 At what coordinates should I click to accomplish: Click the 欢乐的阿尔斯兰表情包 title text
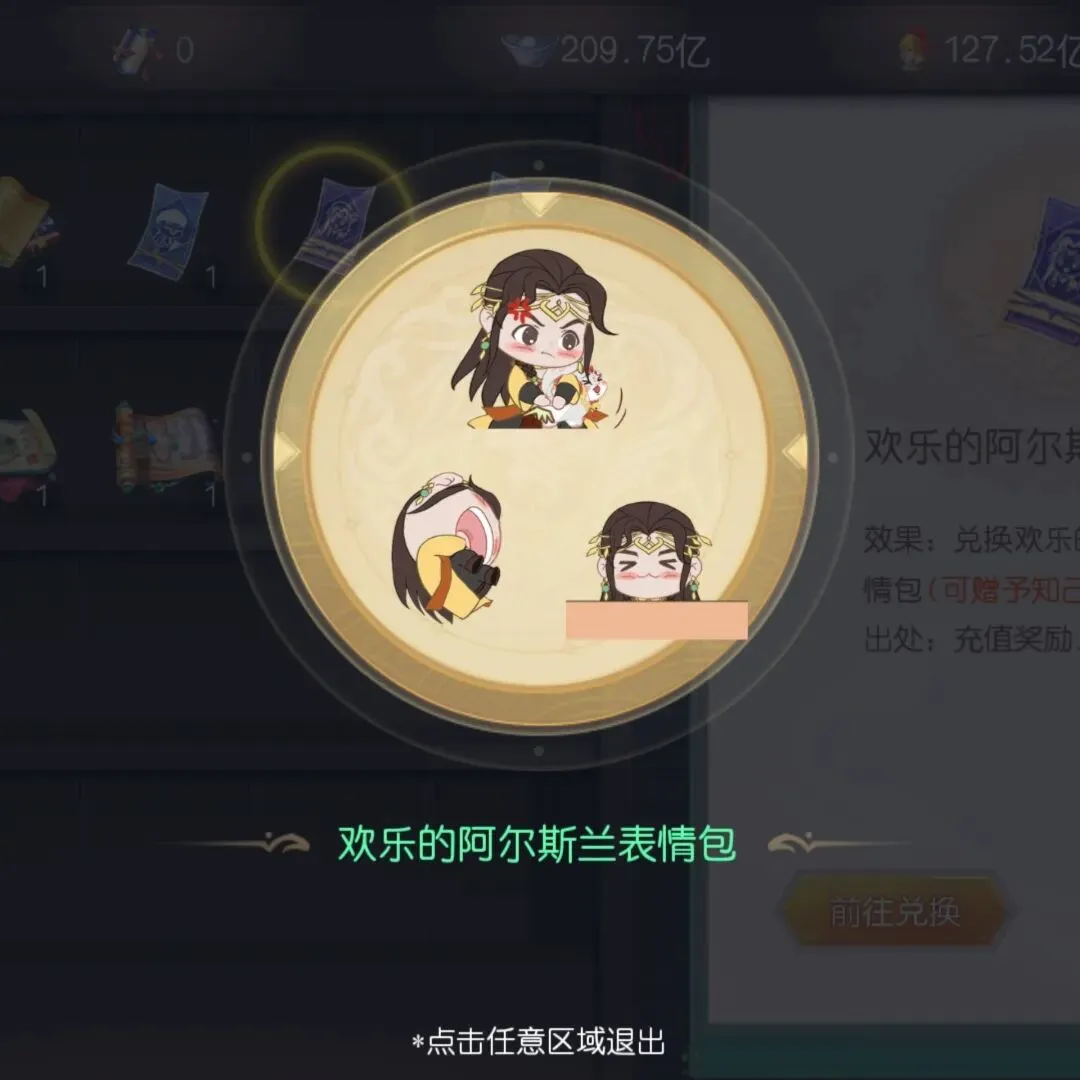click(537, 842)
